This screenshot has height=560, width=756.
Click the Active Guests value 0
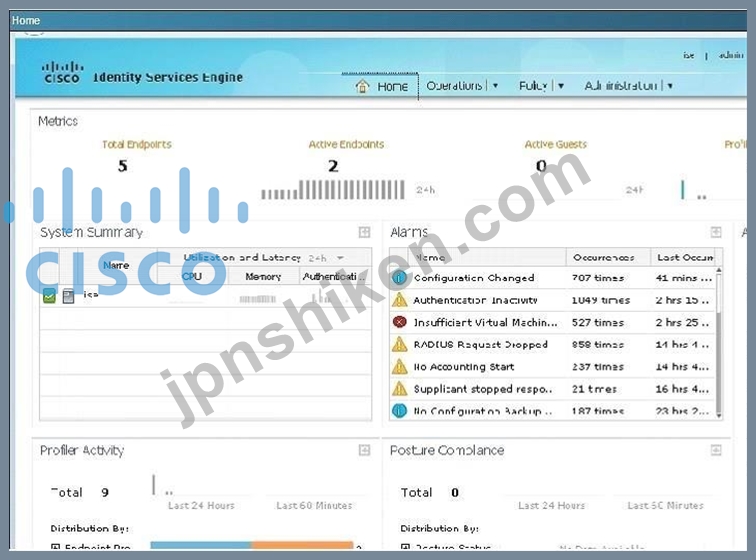(541, 166)
